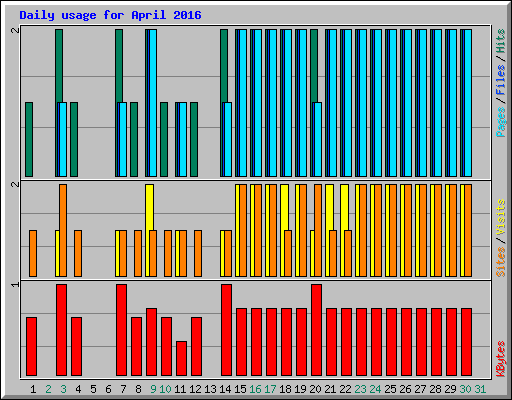
Task: Click day label 30 on the x-axis
Action: tap(465, 389)
